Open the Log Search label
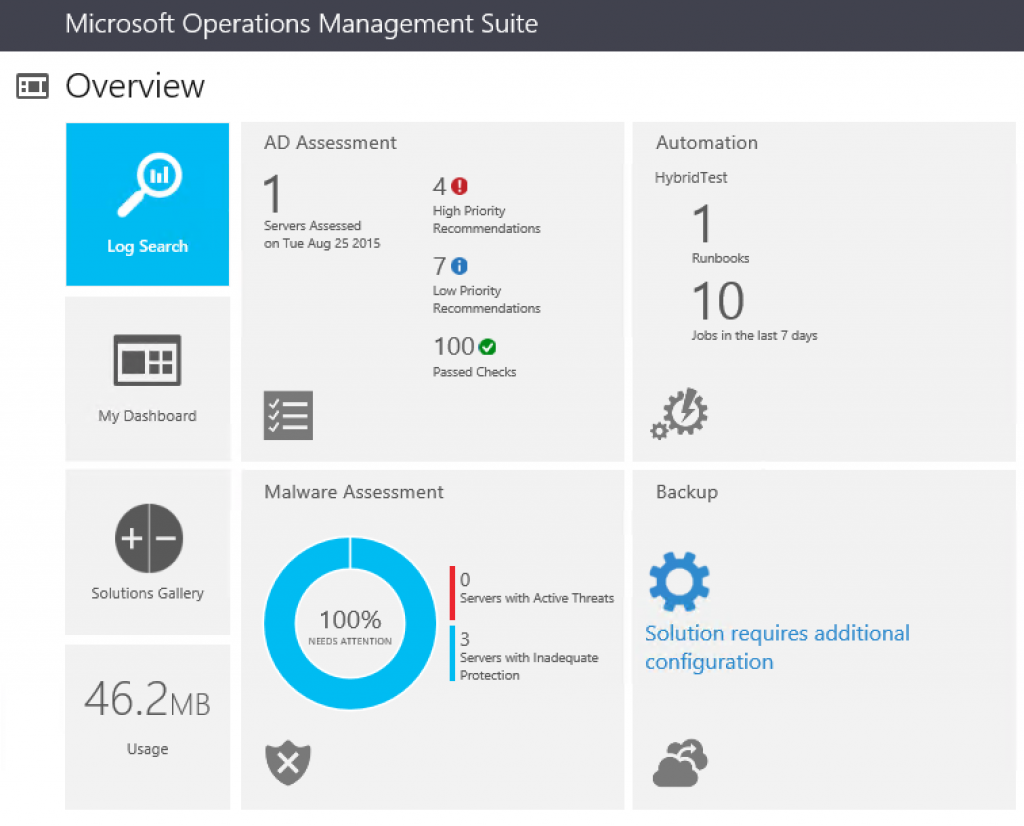Screen dimensions: 1024x826 (x=148, y=246)
